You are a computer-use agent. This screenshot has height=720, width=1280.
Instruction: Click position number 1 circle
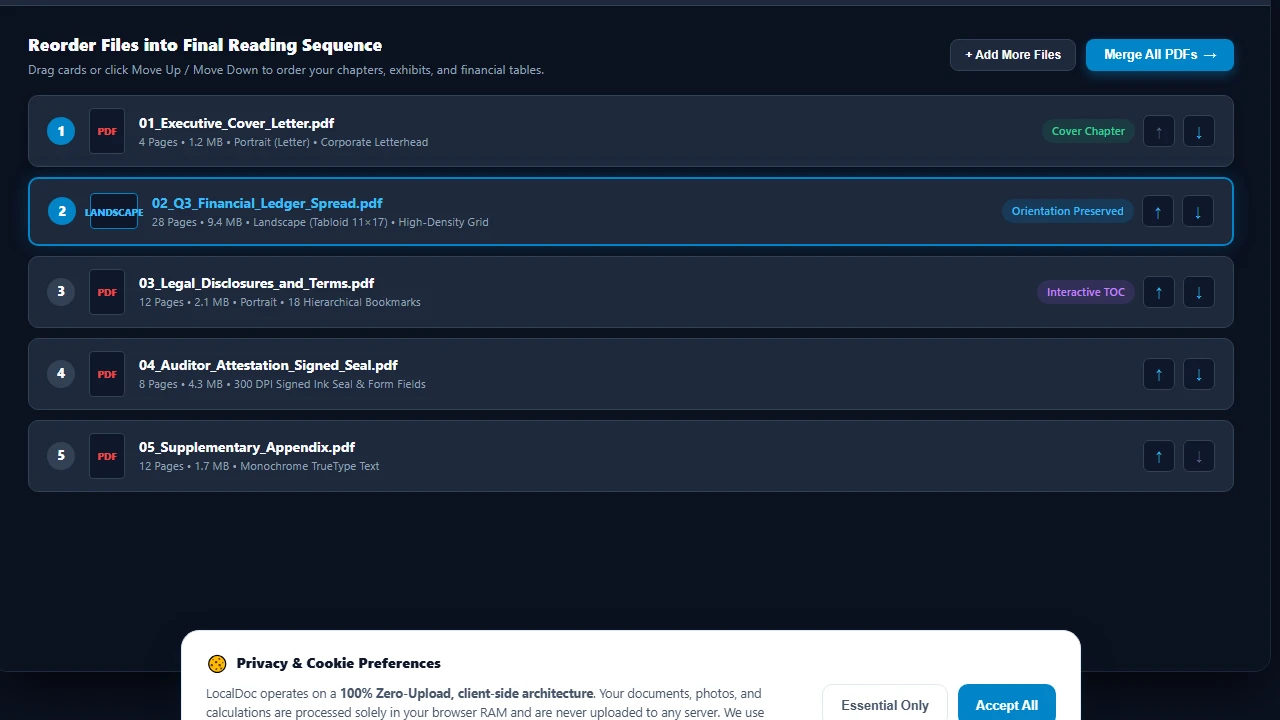click(61, 131)
